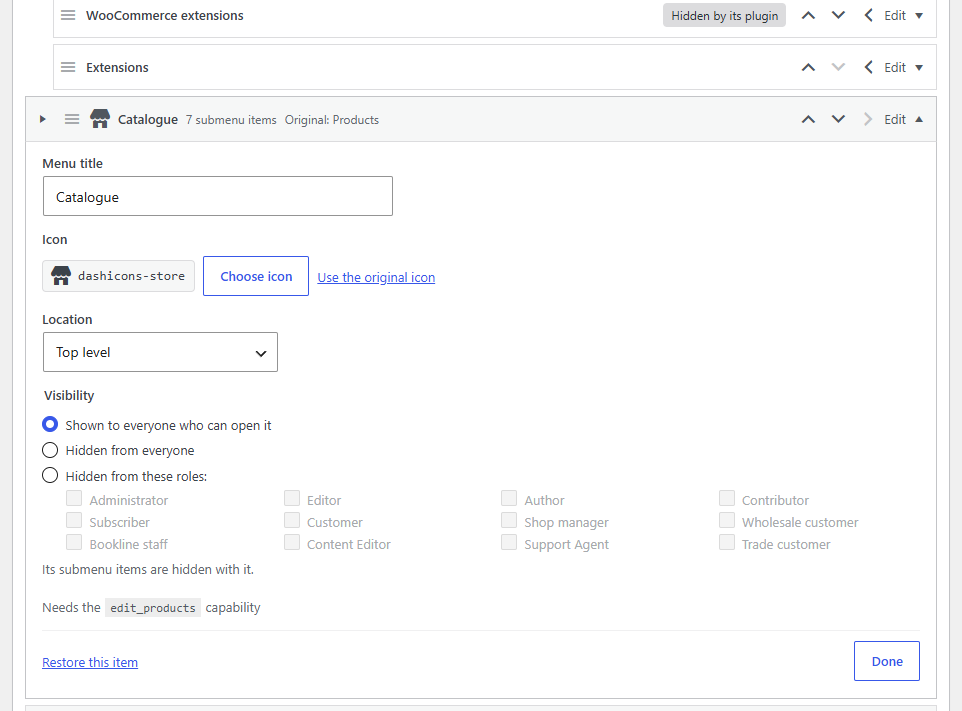Check the Bookline staff checkbox
The height and width of the screenshot is (711, 962).
click(74, 542)
